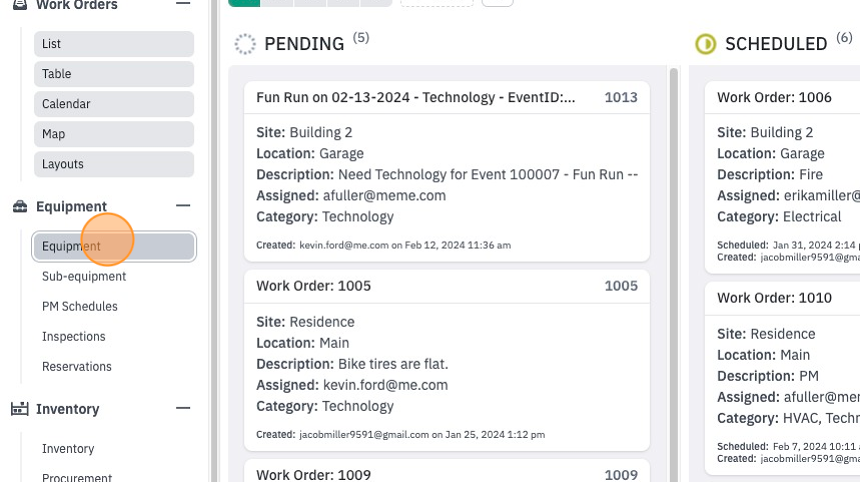Open the Equipment submenu item
This screenshot has width=860, height=482.
pos(114,246)
